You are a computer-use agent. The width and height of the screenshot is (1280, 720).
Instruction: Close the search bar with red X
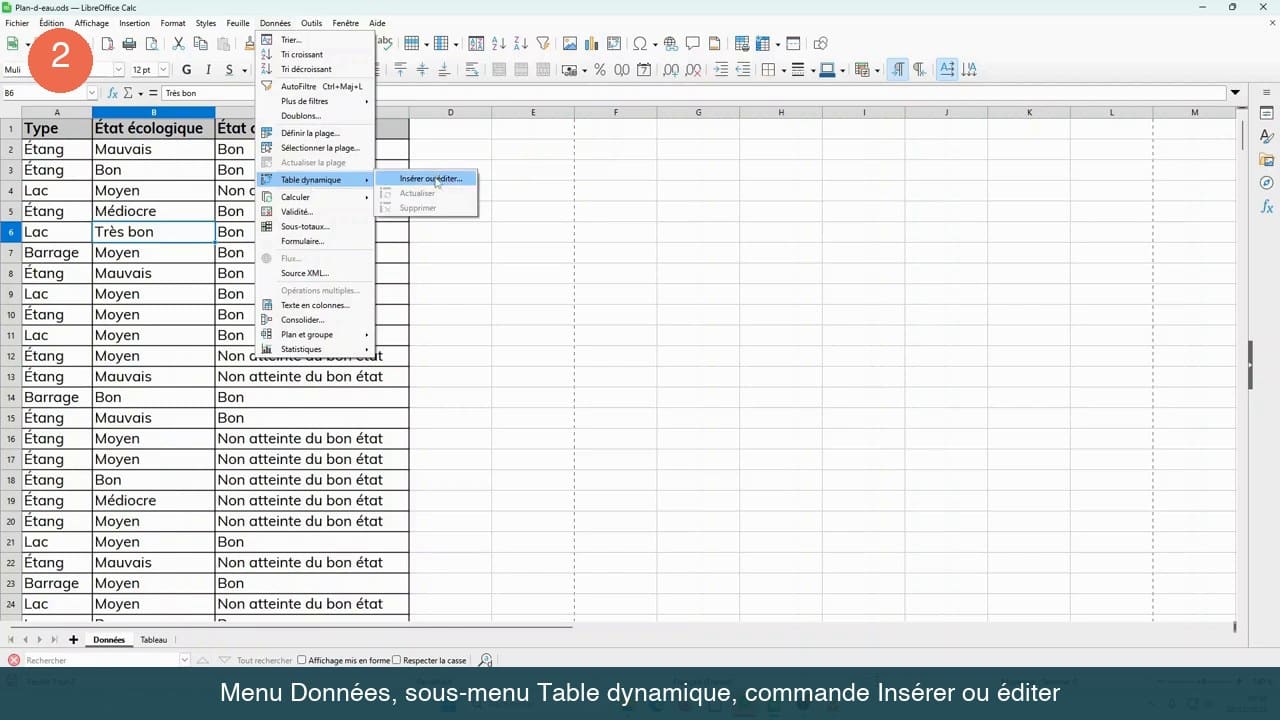pyautogui.click(x=13, y=660)
